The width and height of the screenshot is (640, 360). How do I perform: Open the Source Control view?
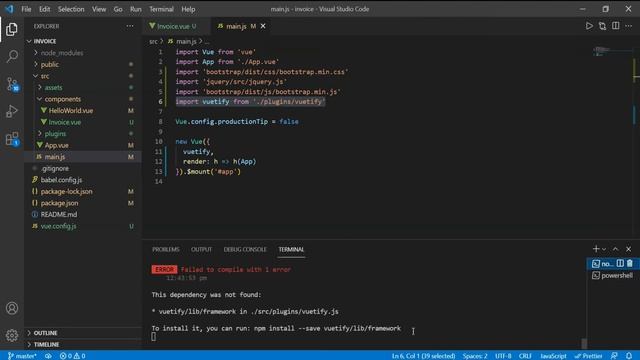pos(12,84)
